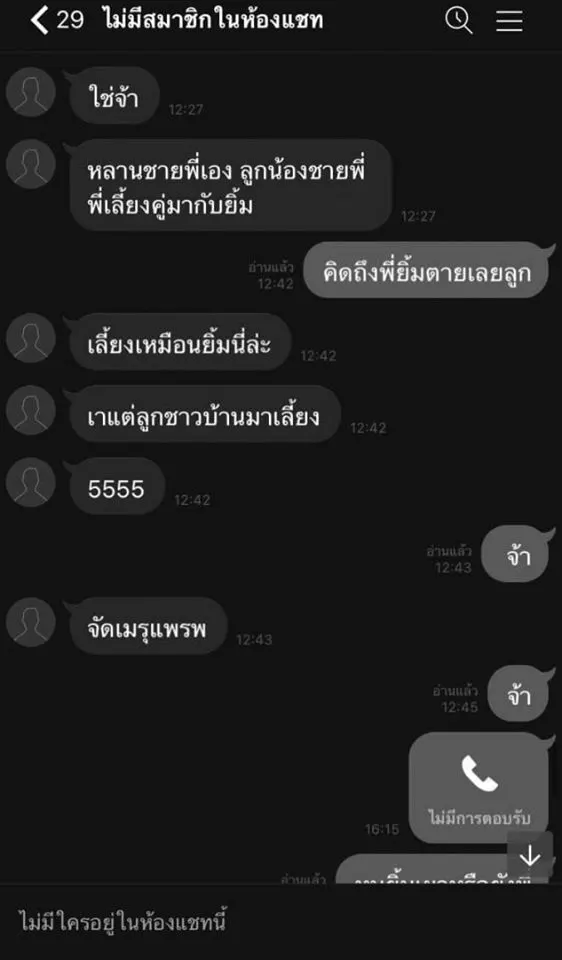Viewport: 562px width, 960px height.
Task: Tap avatar next to 'หลานชายพี่เอง' message
Action: coord(31,164)
